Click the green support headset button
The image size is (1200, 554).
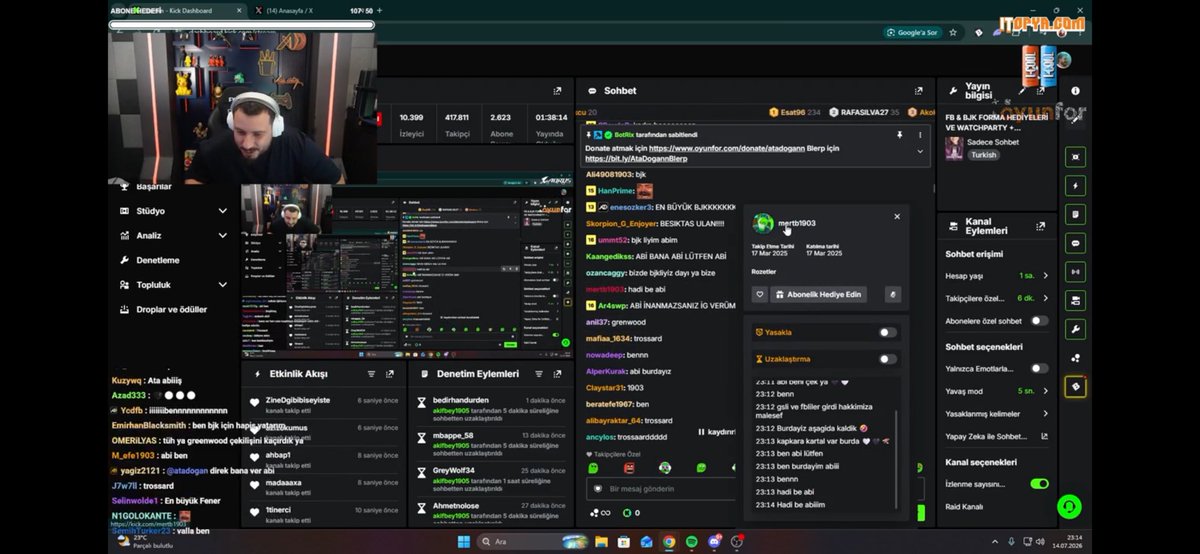click(x=1070, y=507)
